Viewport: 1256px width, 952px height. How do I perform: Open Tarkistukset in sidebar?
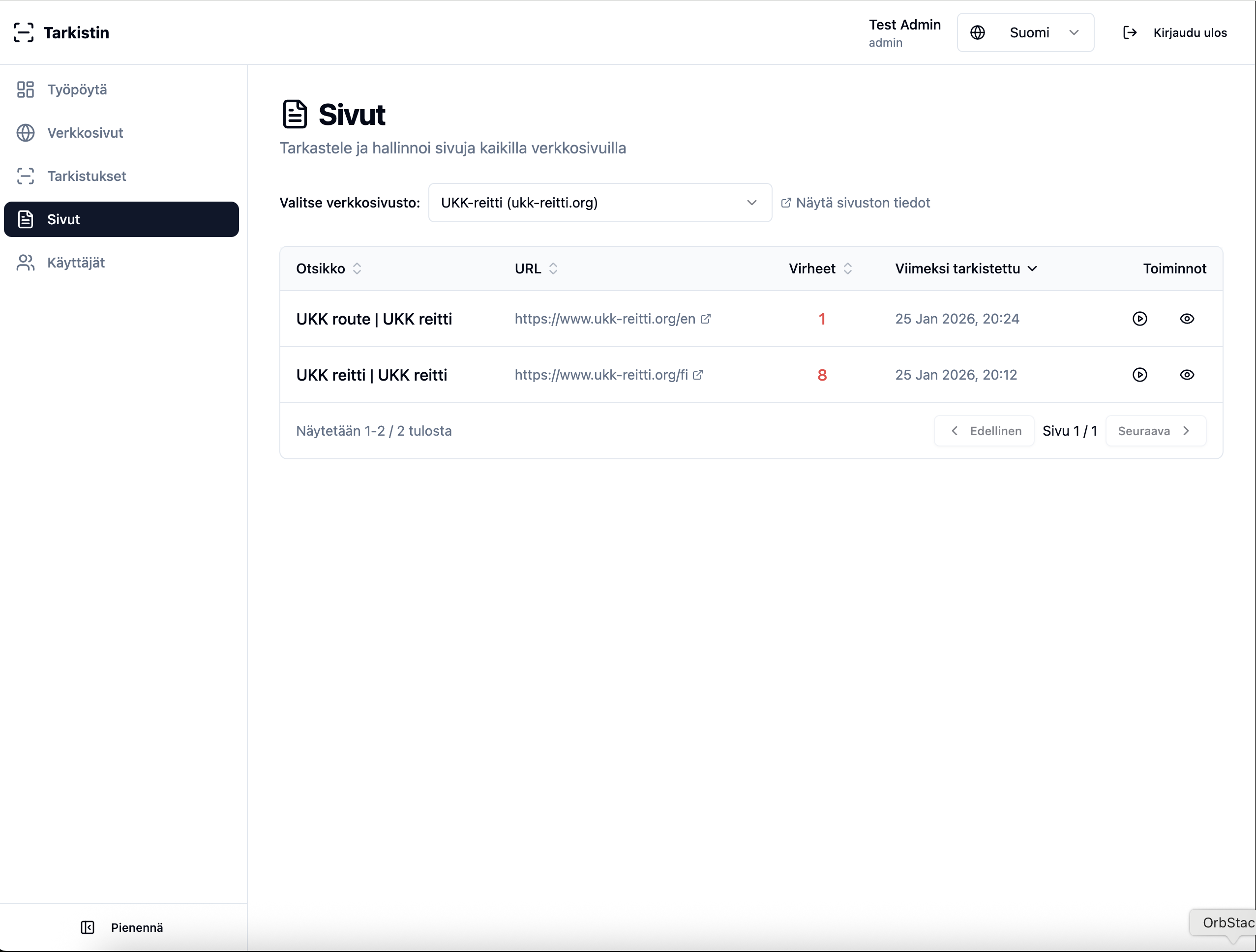click(87, 176)
